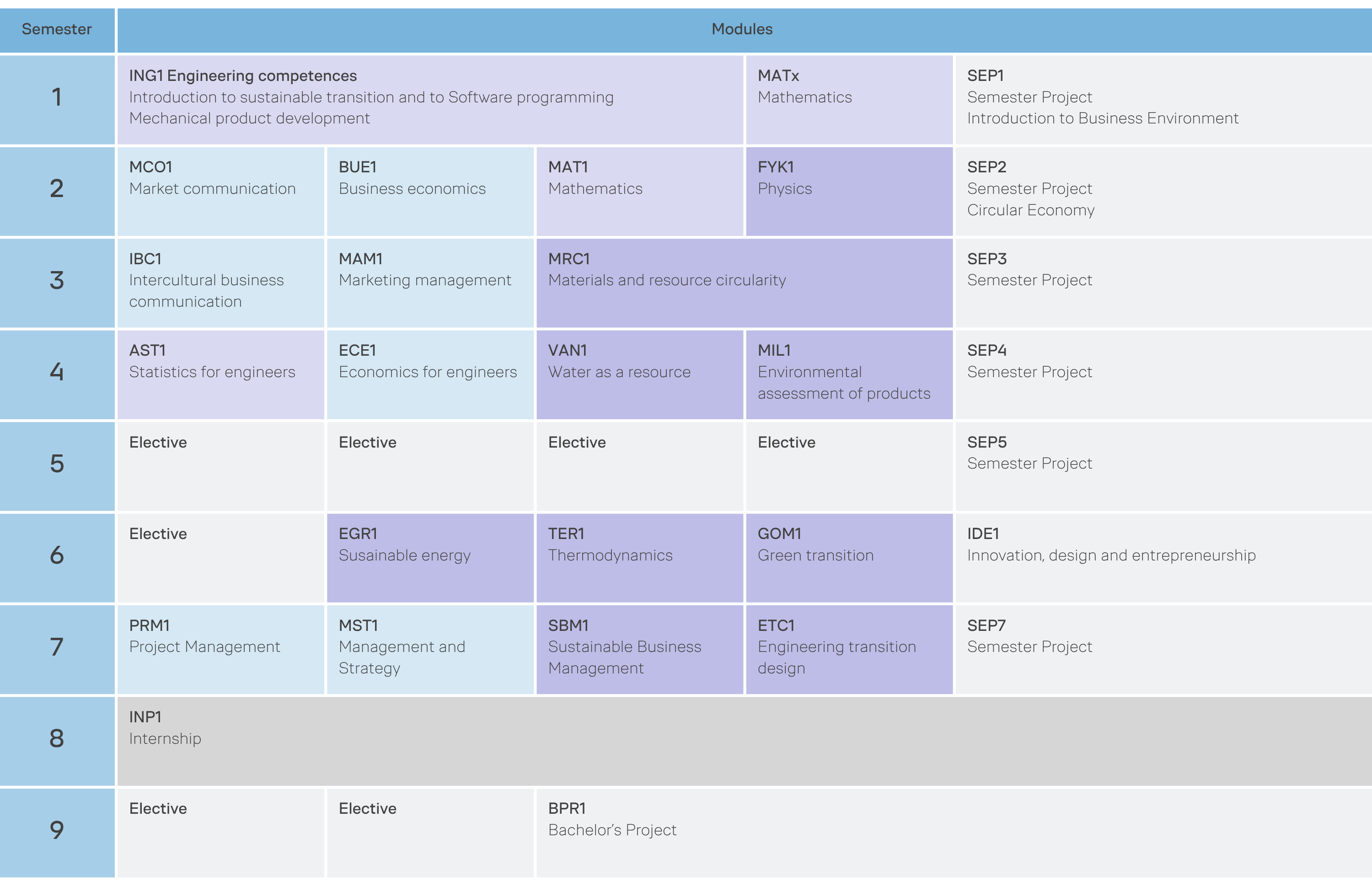Click the semester 9 number cell

[57, 833]
